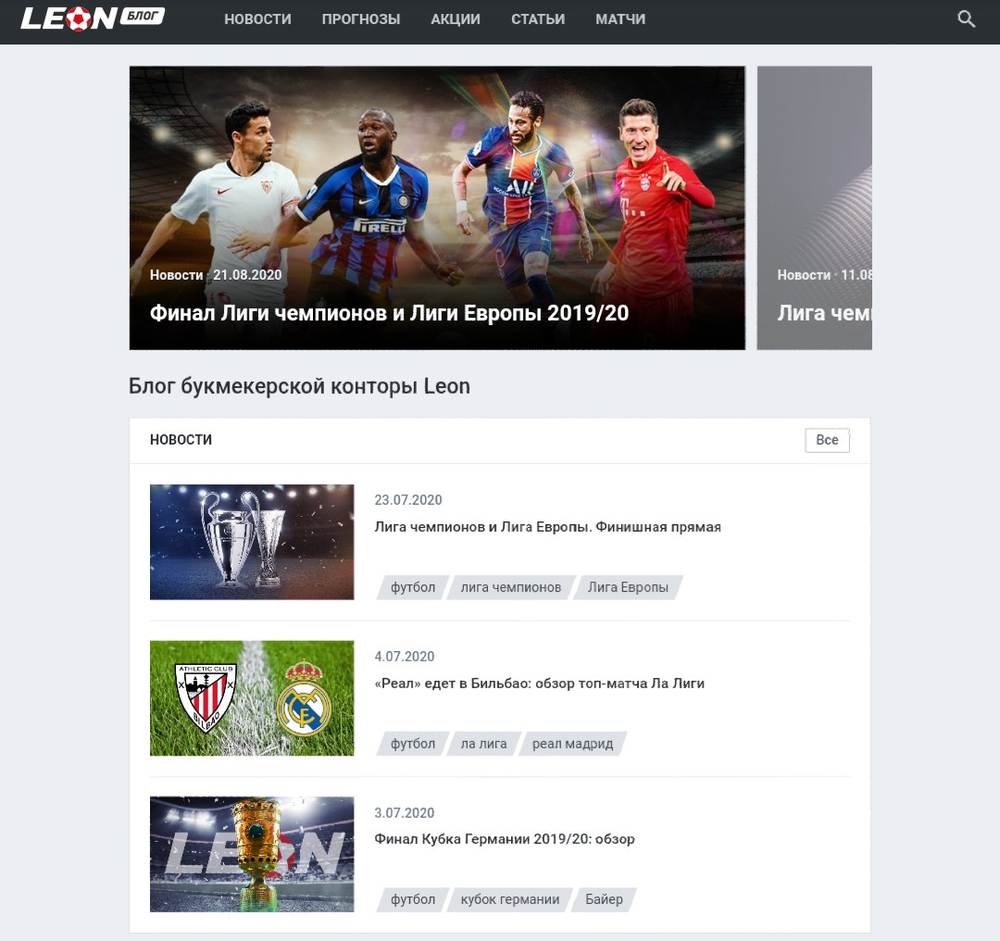Open the Акции menu item
Screen dimensions: 1000x941
click(x=455, y=19)
